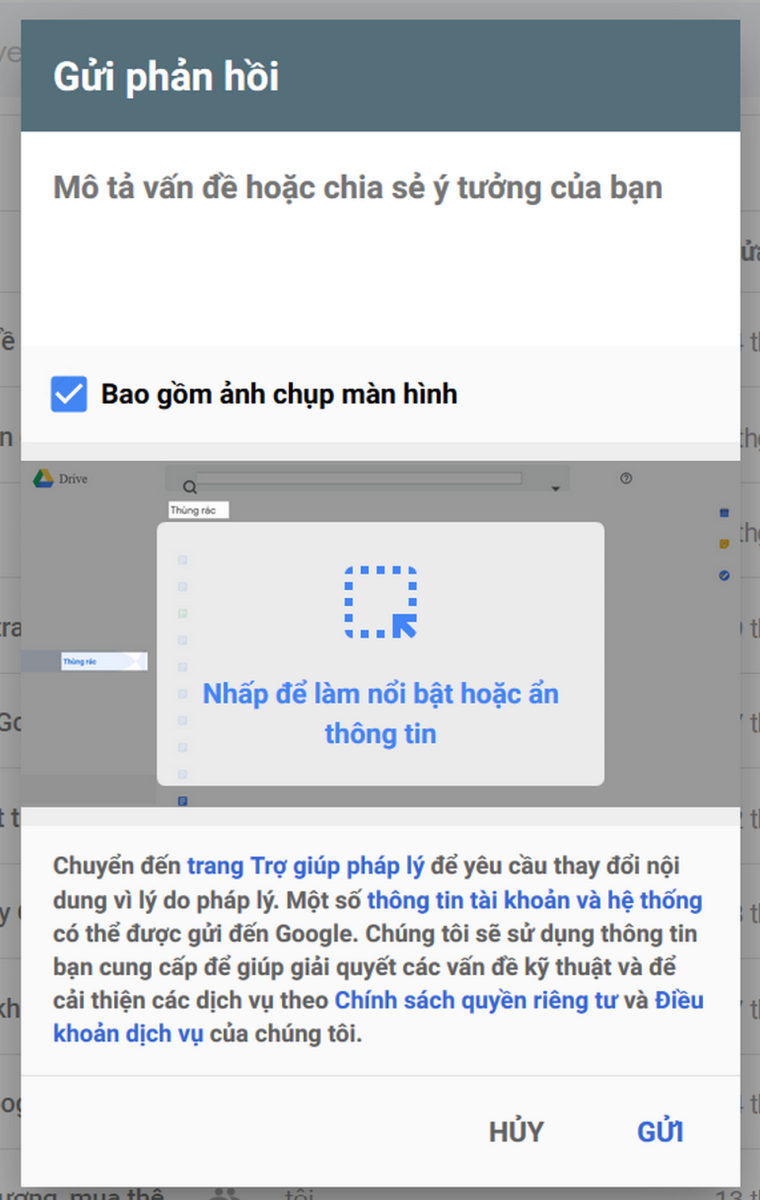
Task: Open the search options dropdown arrow in preview
Action: [555, 488]
